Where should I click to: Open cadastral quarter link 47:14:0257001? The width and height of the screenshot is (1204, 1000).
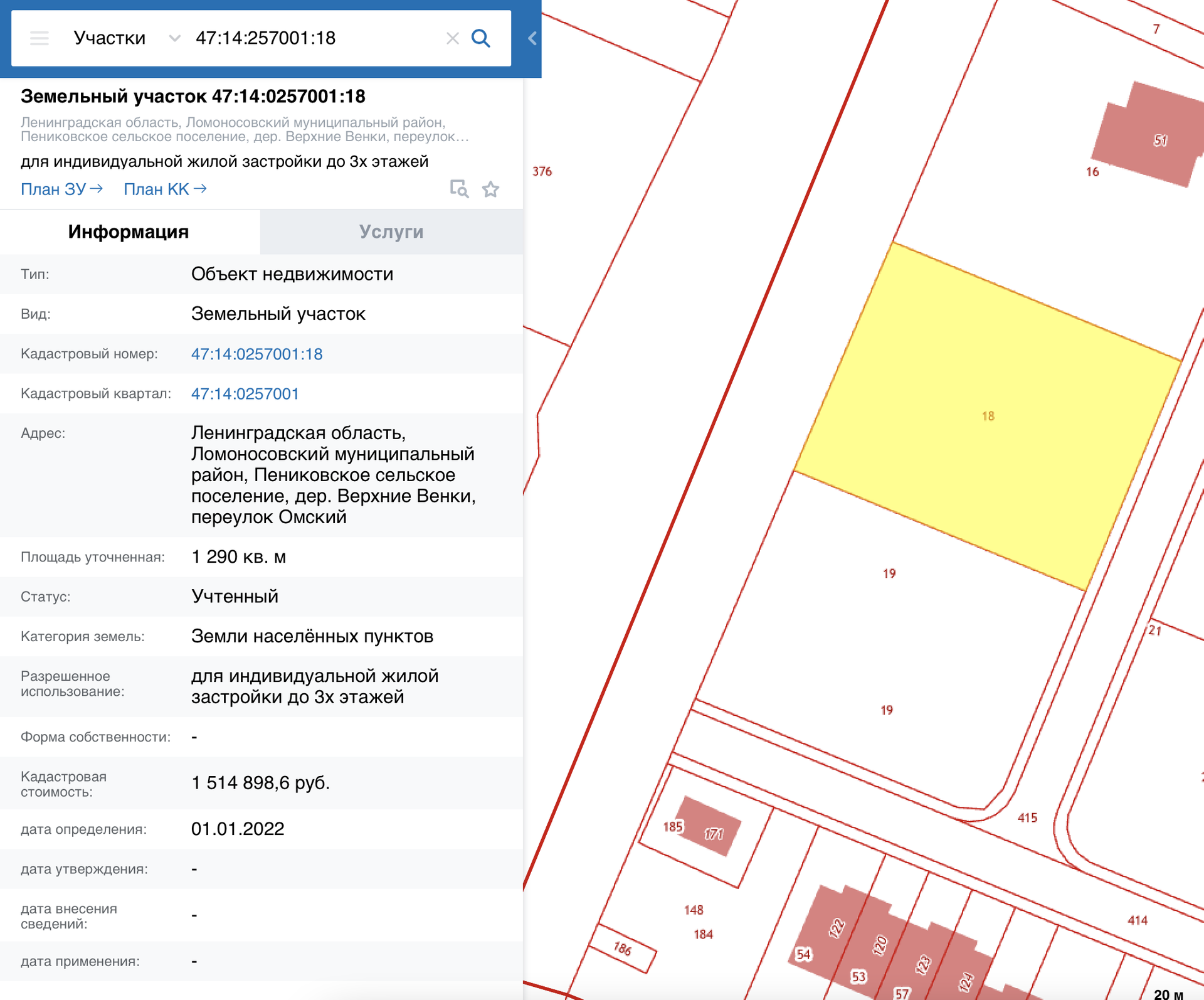coord(245,394)
